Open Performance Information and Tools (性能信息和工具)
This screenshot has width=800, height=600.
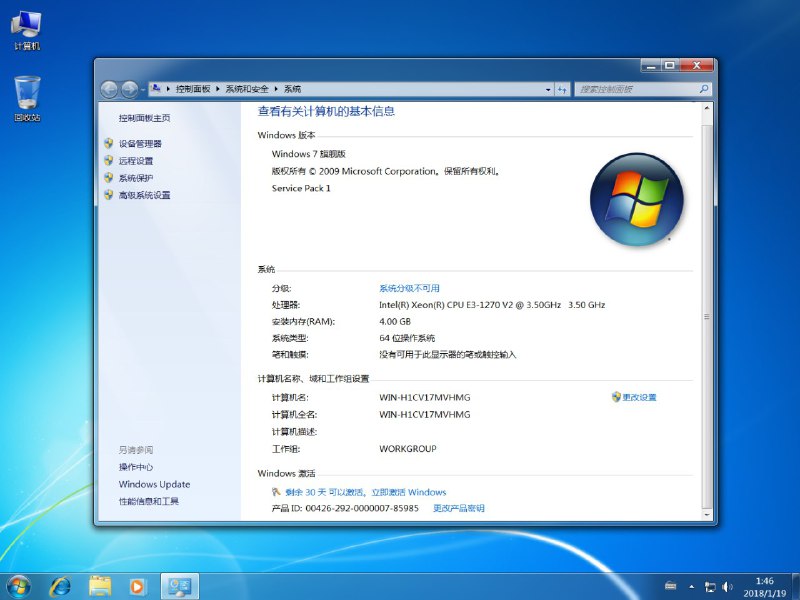[148, 502]
